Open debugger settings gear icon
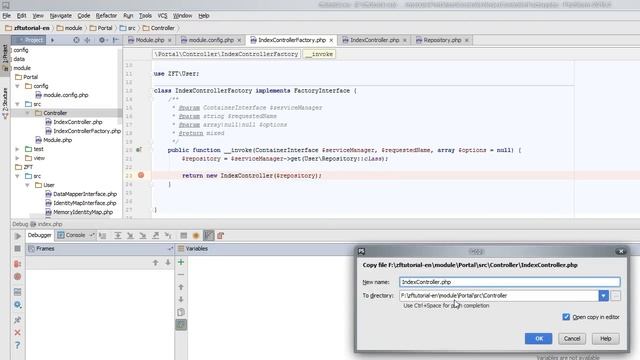This screenshot has width=640, height=360. tap(18, 305)
